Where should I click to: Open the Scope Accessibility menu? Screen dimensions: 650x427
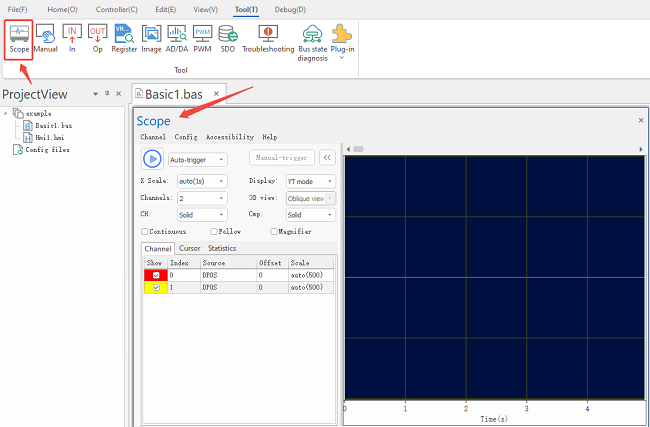(230, 137)
